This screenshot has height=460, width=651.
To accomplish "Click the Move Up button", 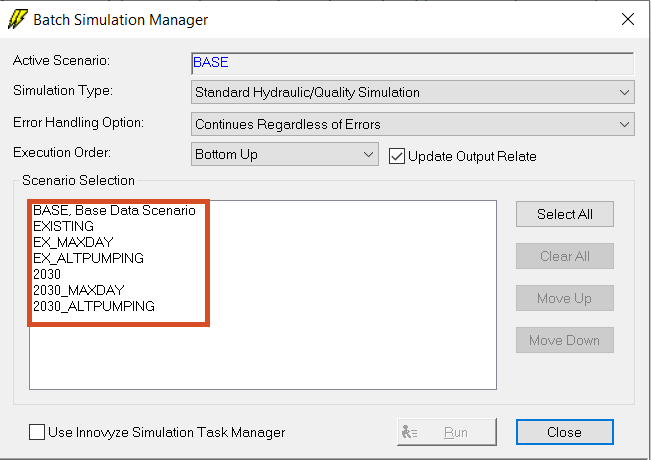I will point(565,298).
